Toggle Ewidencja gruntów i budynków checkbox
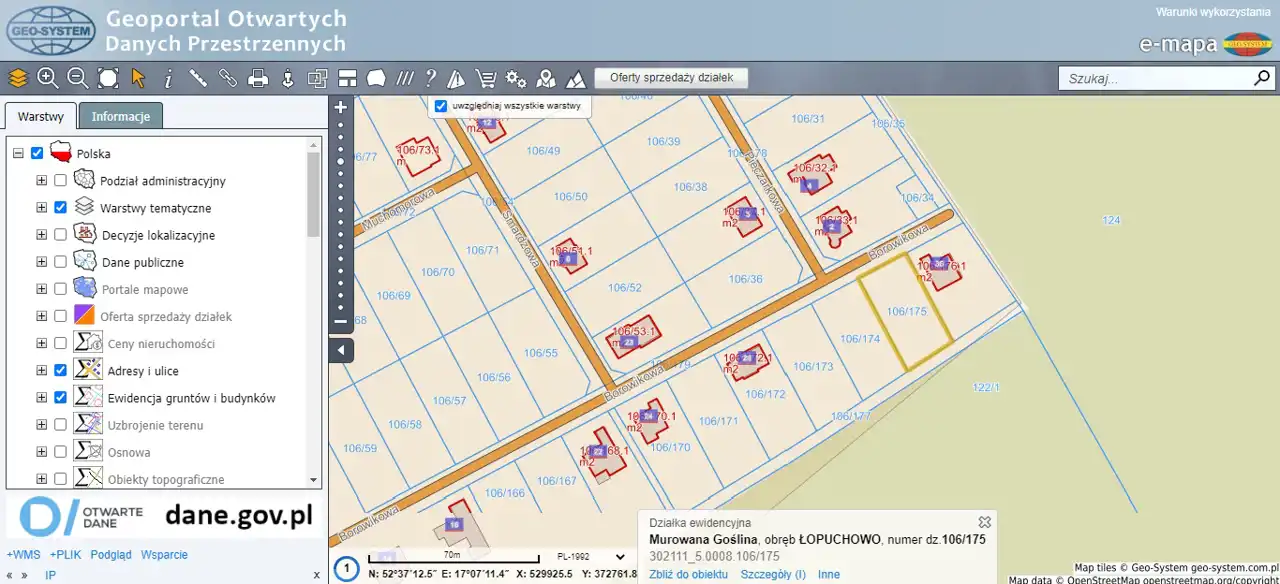 click(x=61, y=397)
